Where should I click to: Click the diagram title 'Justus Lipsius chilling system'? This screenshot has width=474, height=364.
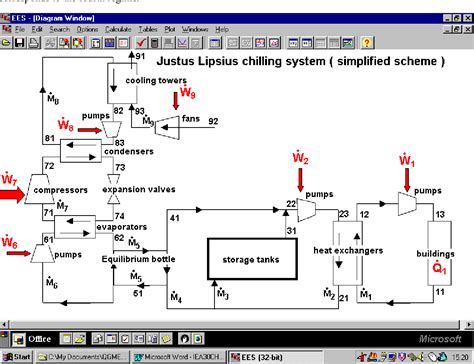(241, 61)
